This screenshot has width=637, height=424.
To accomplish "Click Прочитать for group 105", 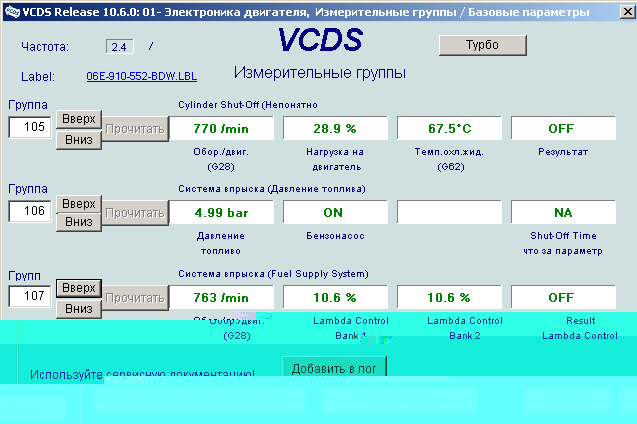I will (x=135, y=129).
